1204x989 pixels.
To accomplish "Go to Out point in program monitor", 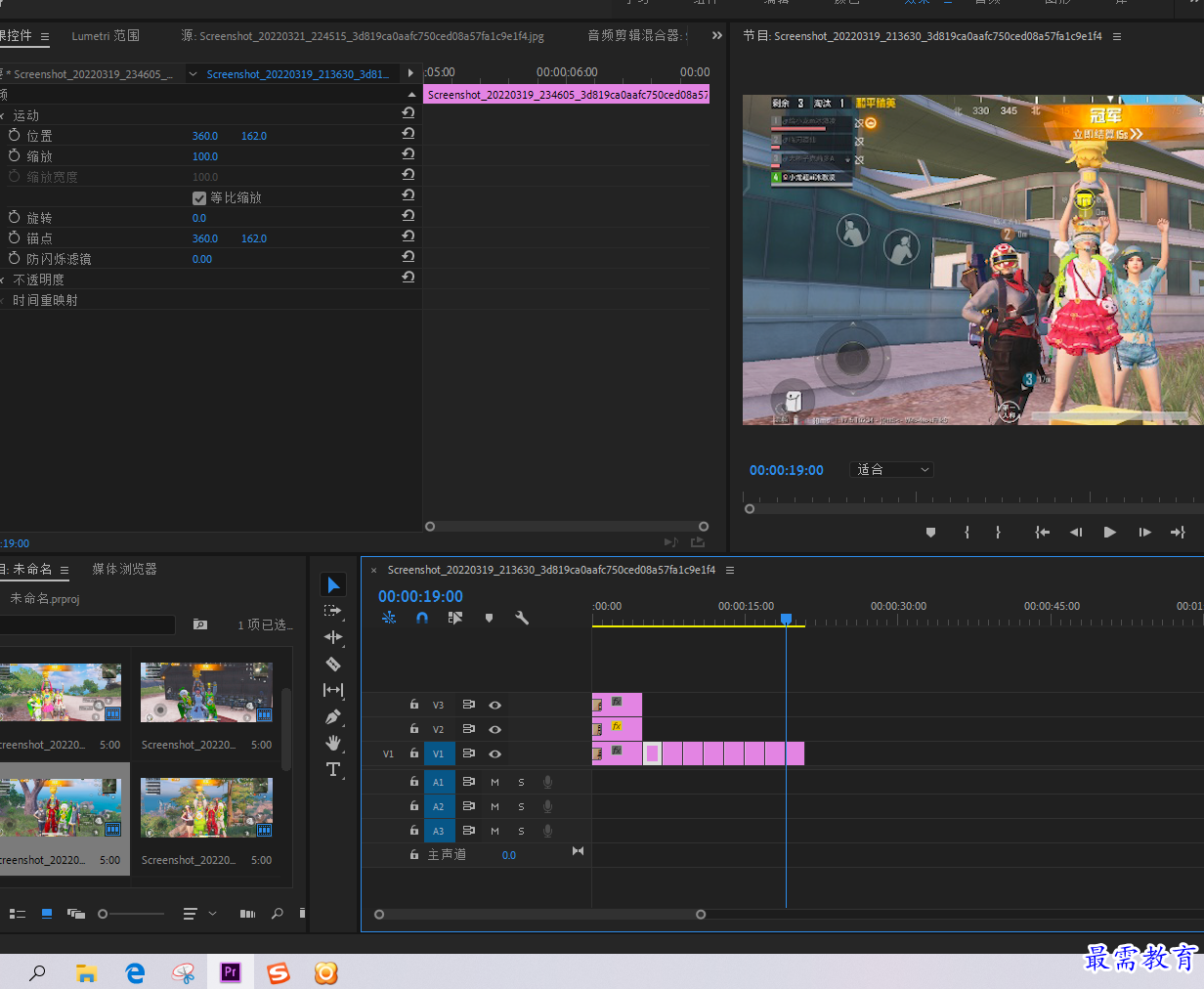I will [x=1178, y=533].
